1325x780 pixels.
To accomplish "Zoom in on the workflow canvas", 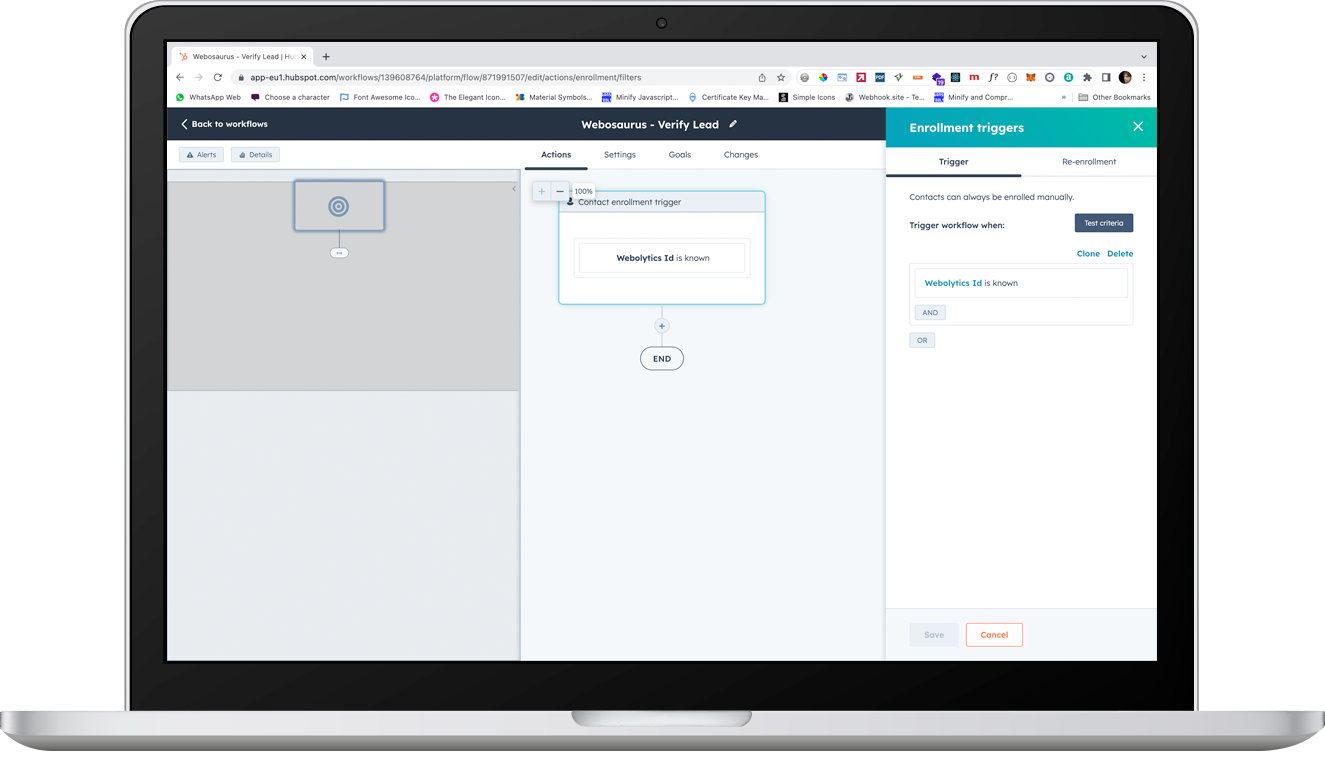I will (541, 190).
